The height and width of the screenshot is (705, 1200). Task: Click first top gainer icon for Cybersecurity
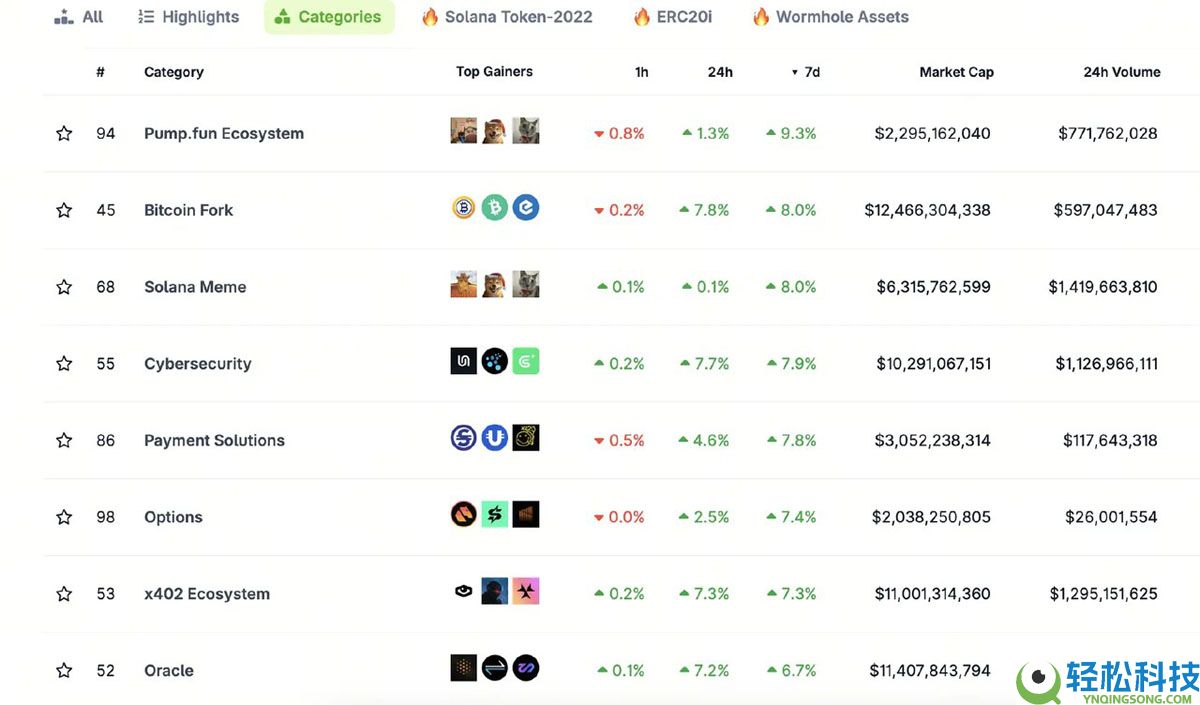coord(463,361)
